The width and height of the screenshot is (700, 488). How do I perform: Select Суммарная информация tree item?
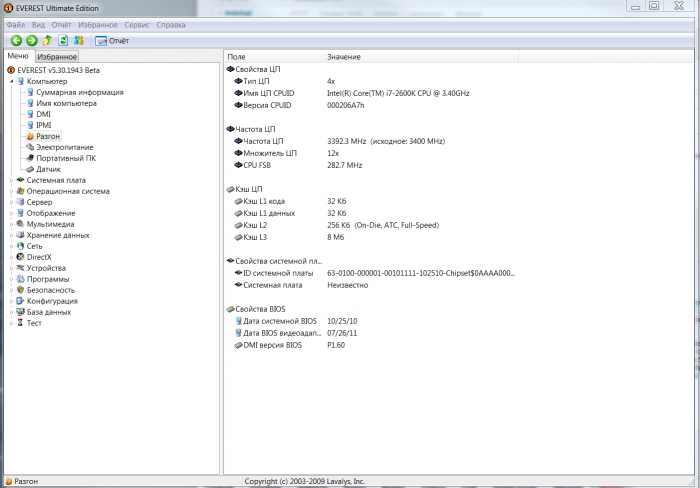coord(79,92)
